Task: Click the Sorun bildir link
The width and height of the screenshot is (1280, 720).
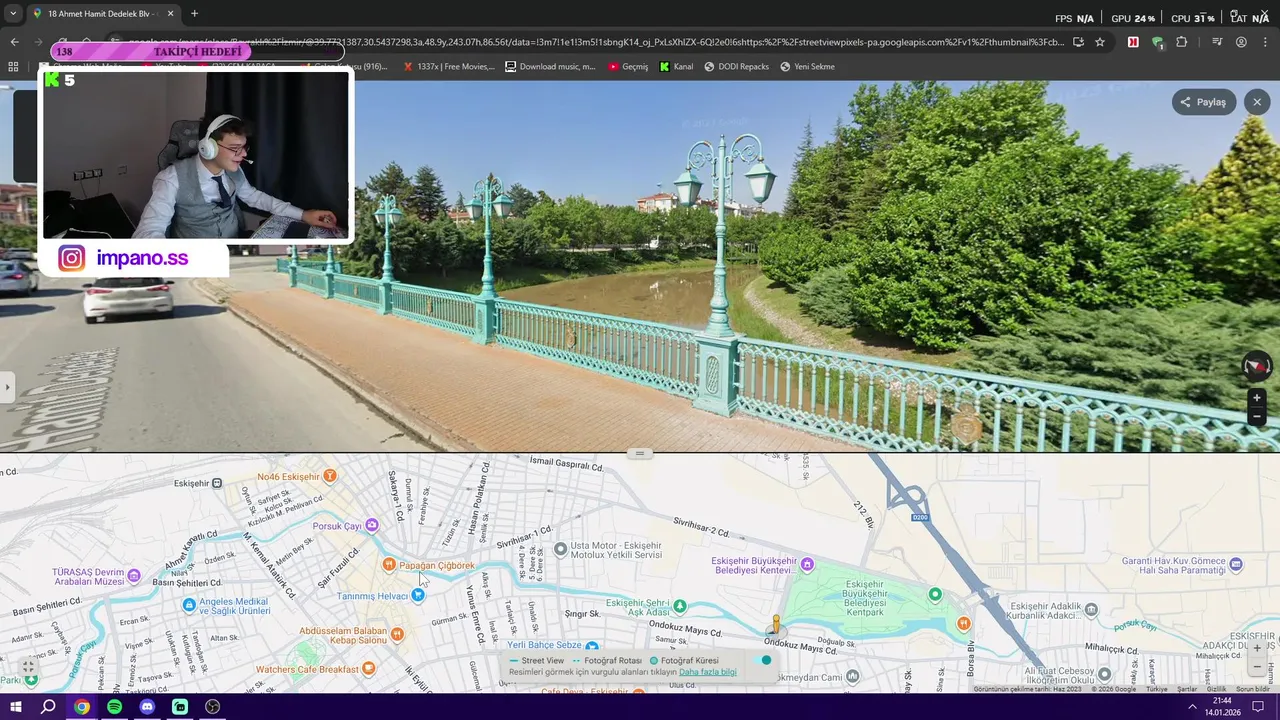Action: pyautogui.click(x=1253, y=689)
